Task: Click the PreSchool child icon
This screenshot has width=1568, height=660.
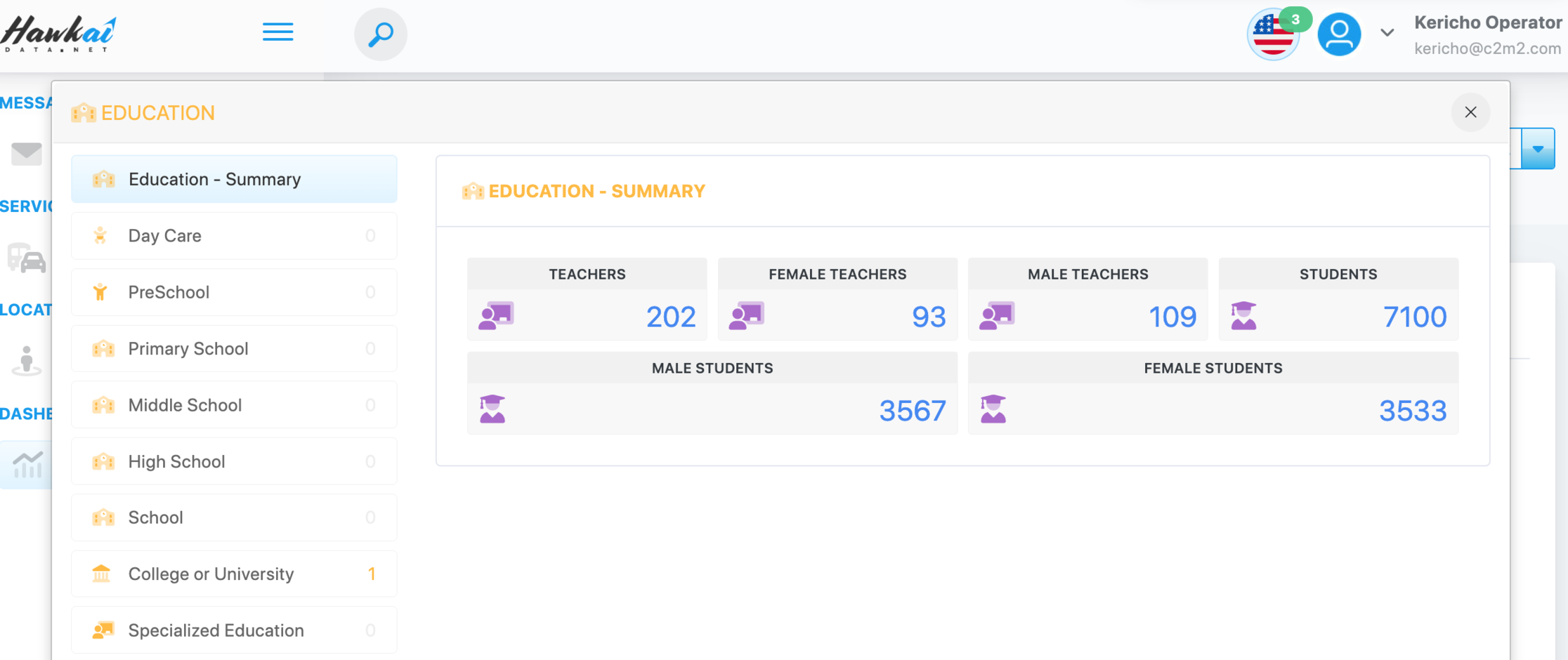Action: 100,292
